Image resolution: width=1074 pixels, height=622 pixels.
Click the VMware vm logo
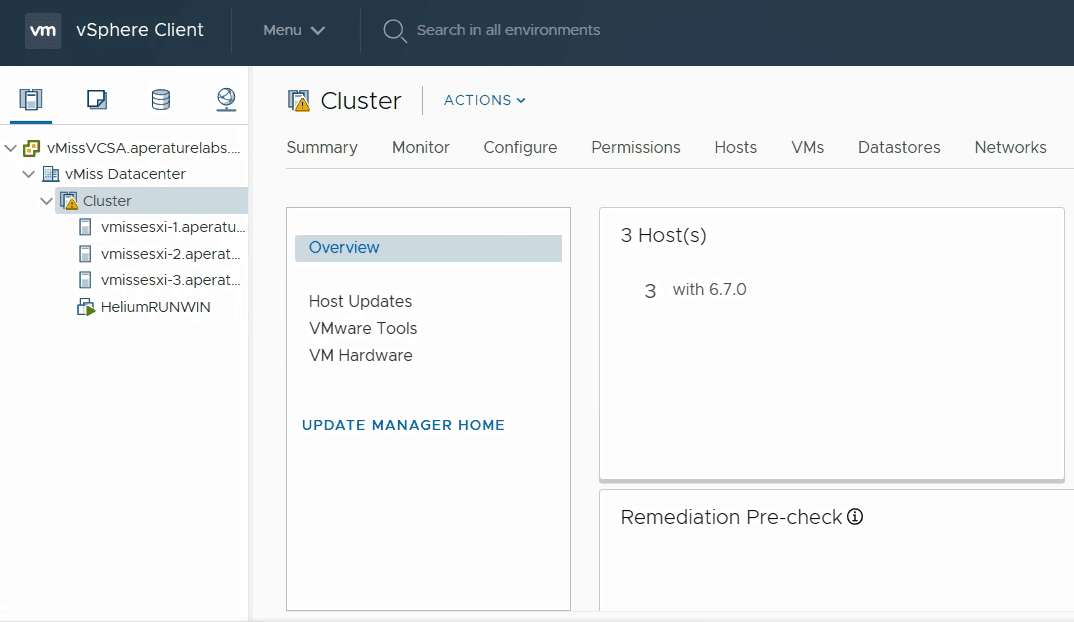(x=43, y=30)
